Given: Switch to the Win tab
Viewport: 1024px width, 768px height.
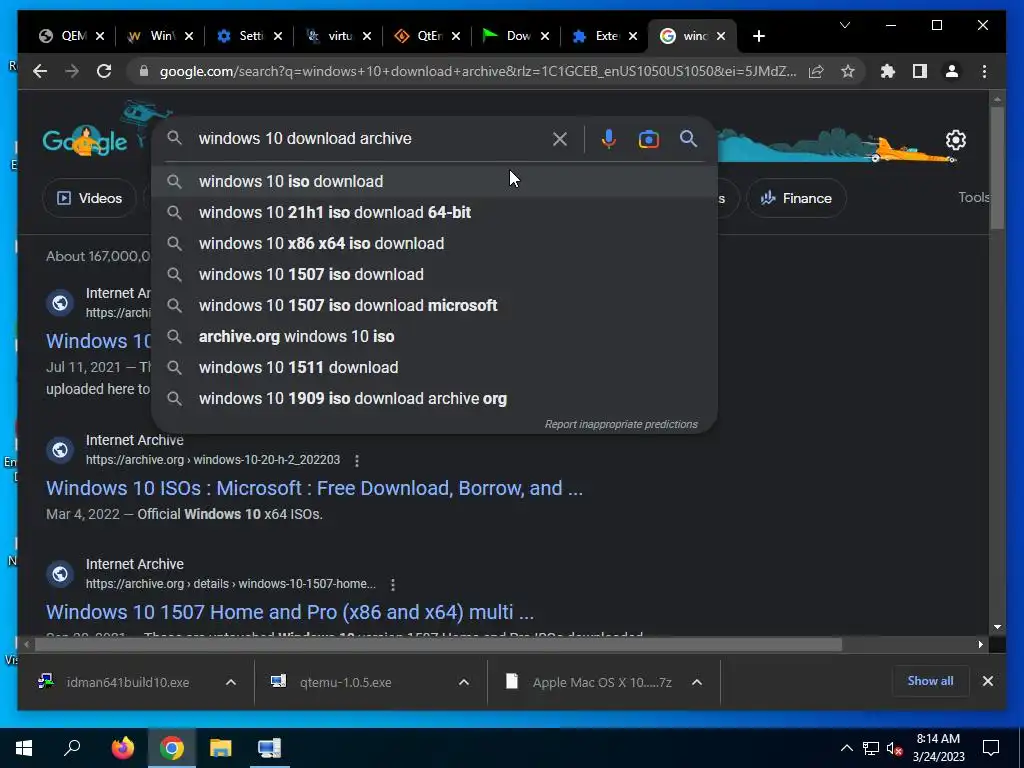Looking at the screenshot, I should tap(153, 36).
